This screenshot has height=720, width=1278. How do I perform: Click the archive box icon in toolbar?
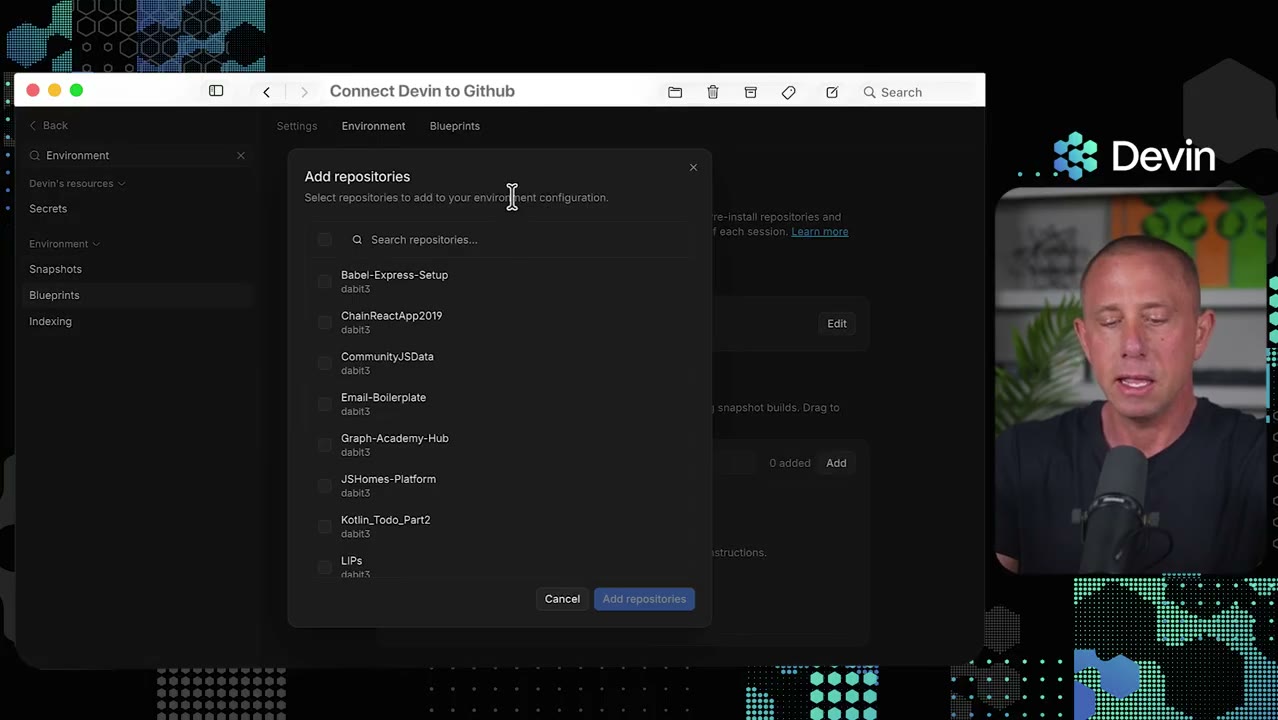pos(751,92)
